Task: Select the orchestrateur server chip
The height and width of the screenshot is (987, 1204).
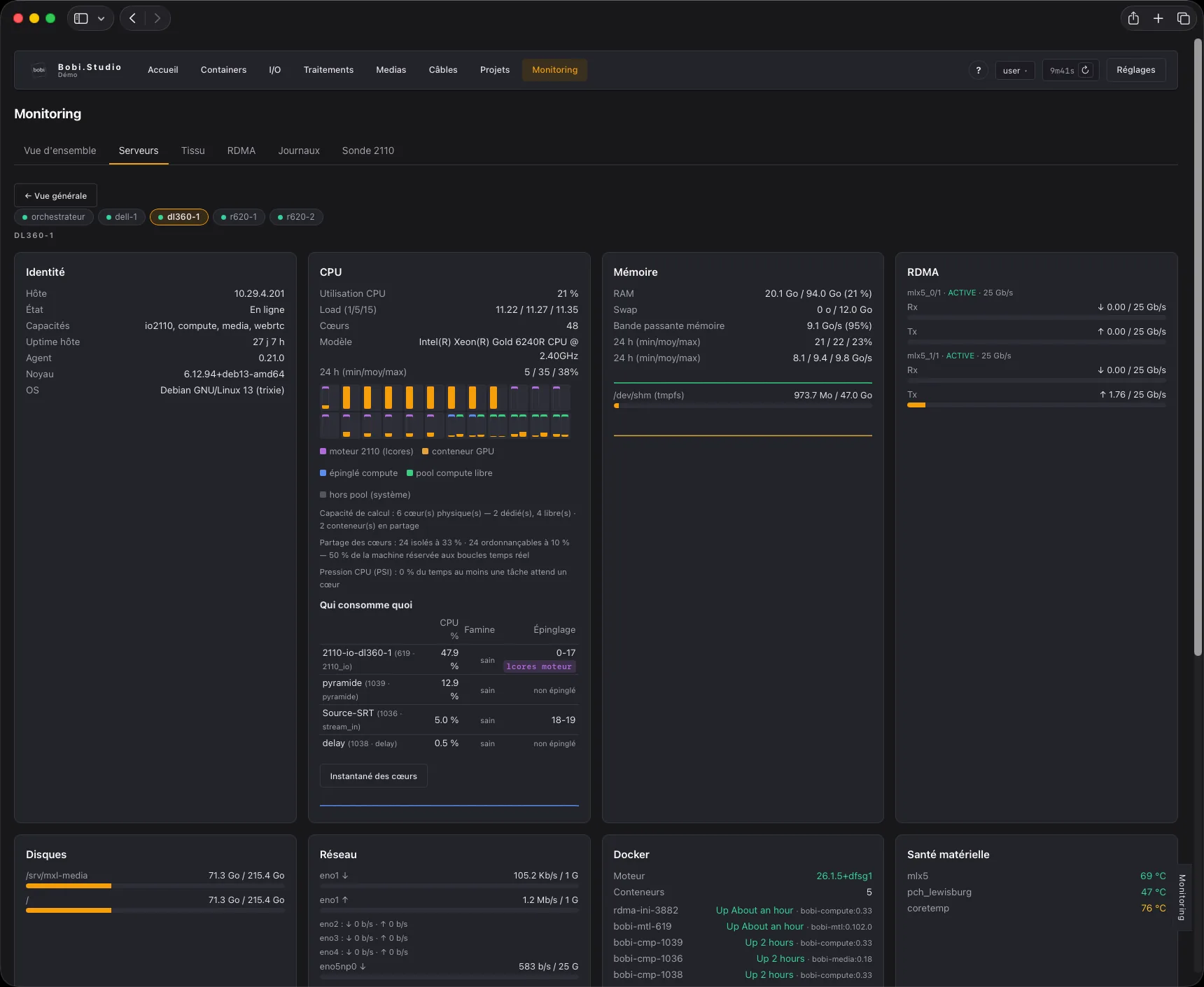Action: pyautogui.click(x=54, y=217)
